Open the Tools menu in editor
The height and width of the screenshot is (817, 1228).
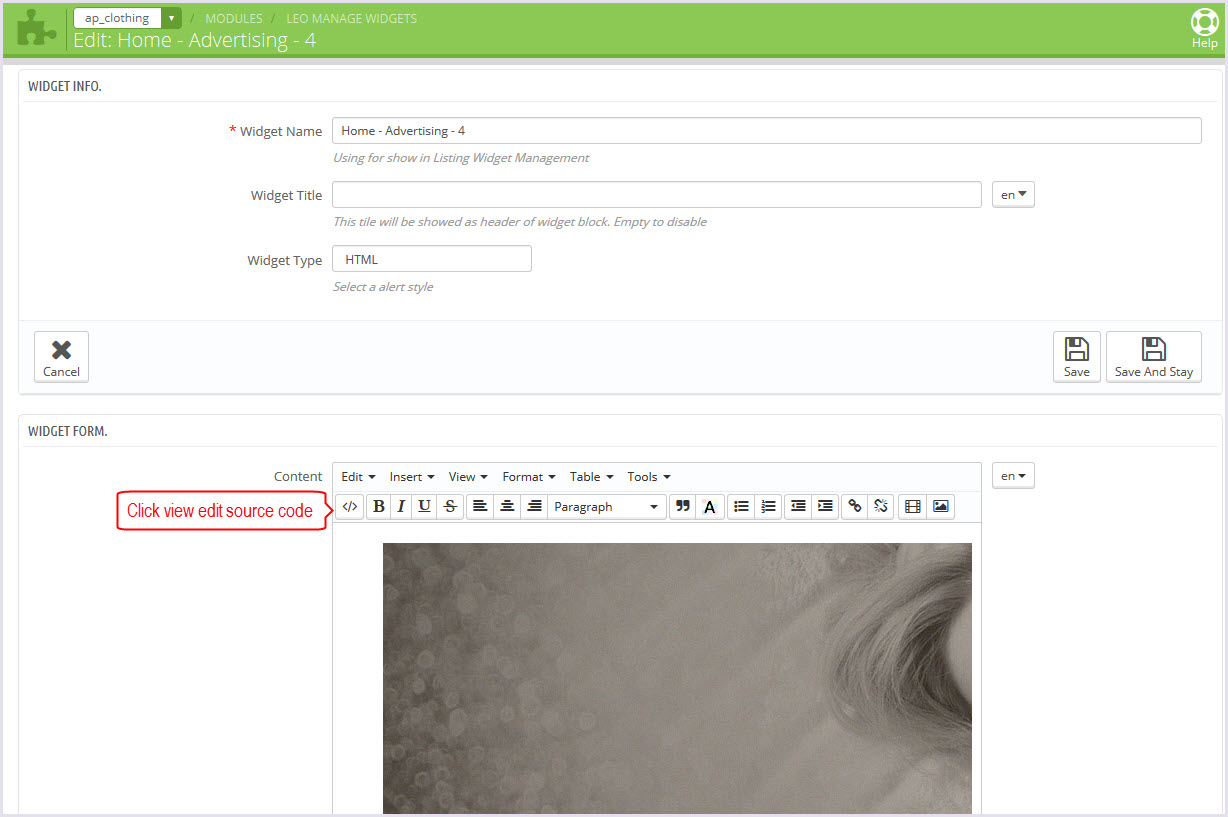[x=649, y=477]
